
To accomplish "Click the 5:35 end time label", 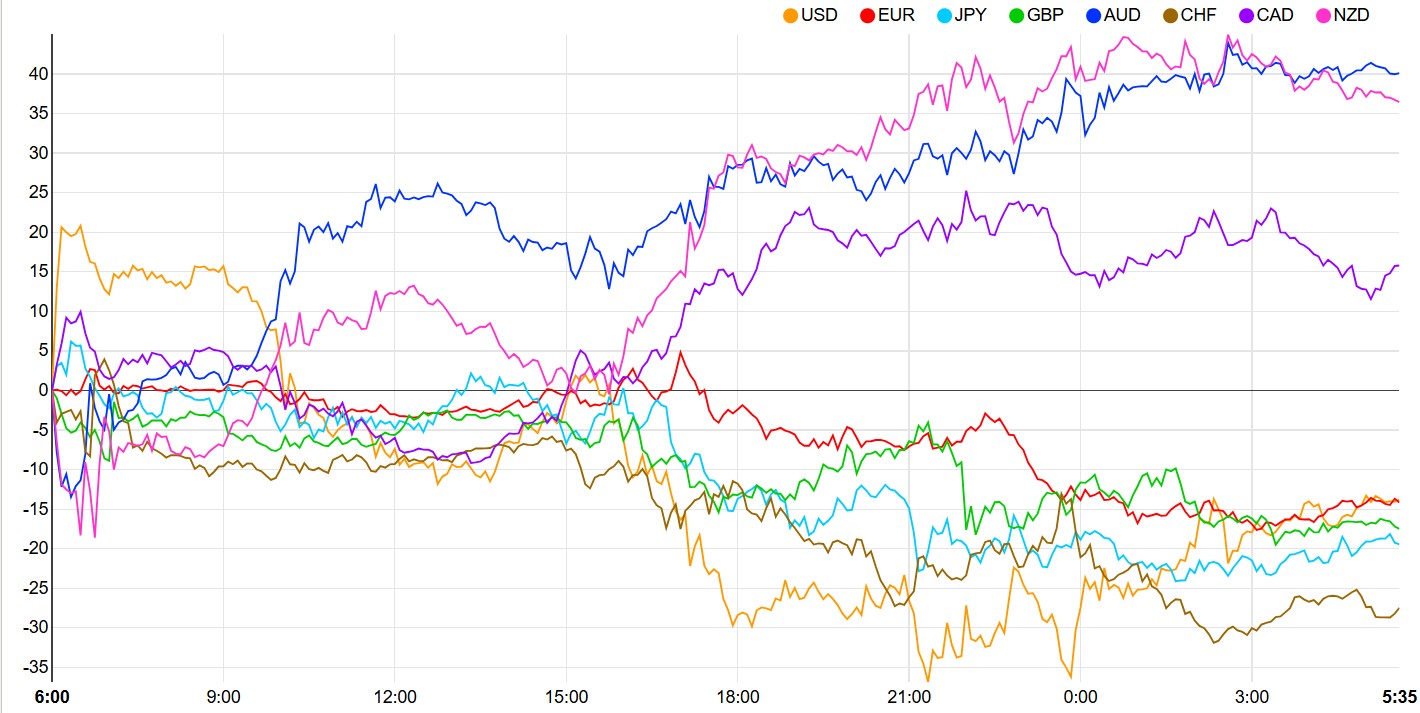I will pyautogui.click(x=1398, y=697).
